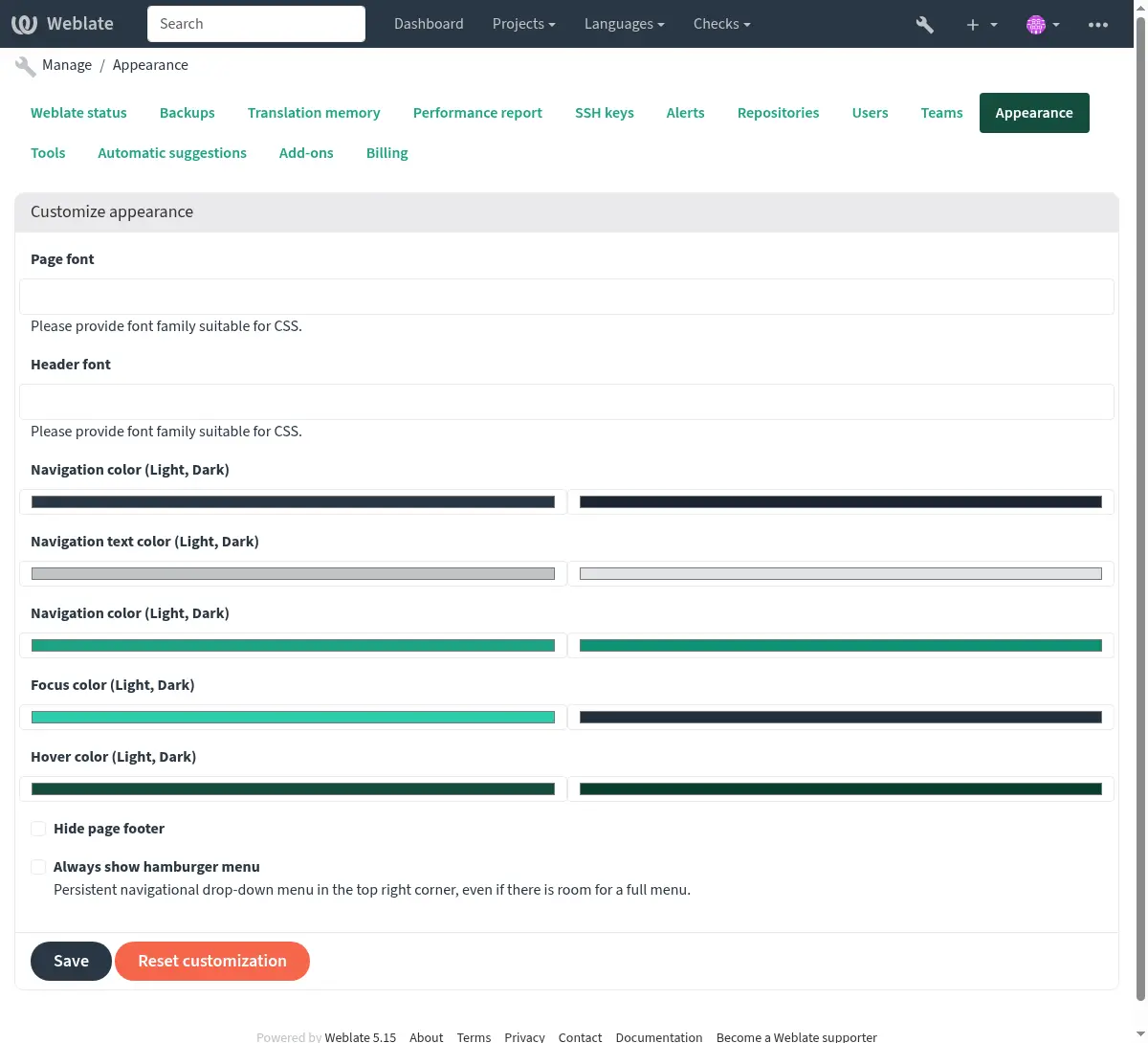
Task: Open the user avatar menu
Action: 1043,24
